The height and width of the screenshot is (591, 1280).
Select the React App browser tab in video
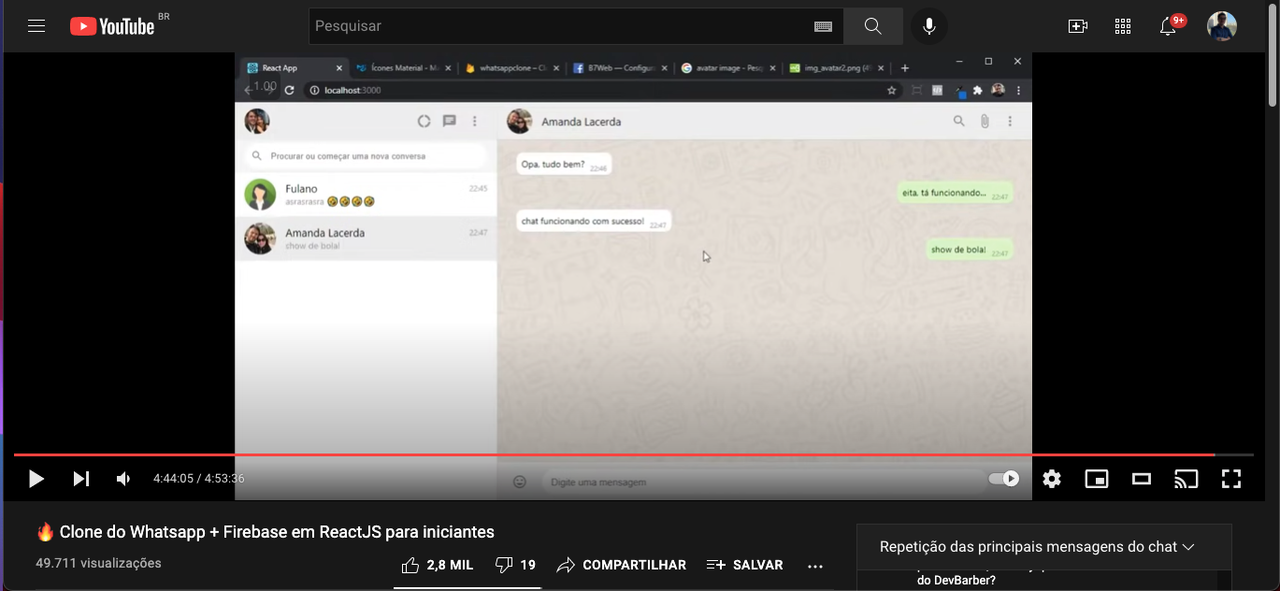(x=292, y=68)
